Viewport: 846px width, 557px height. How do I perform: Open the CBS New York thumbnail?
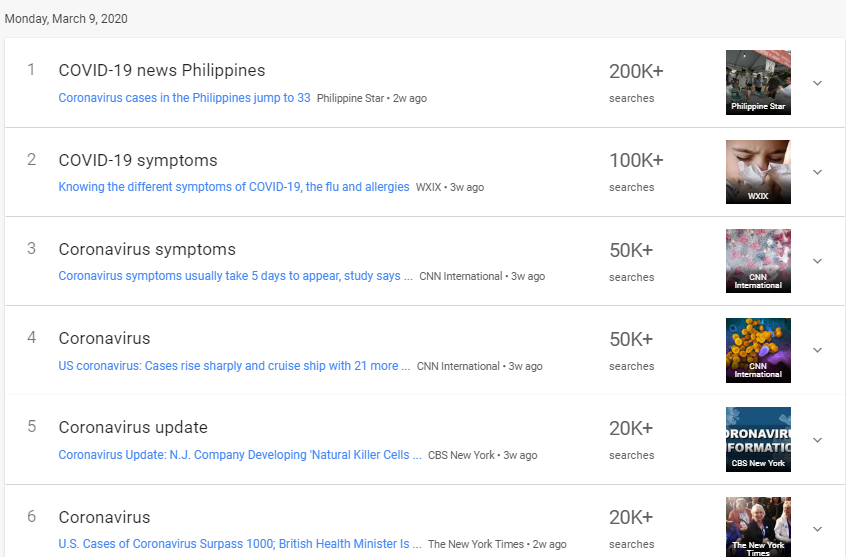point(758,440)
